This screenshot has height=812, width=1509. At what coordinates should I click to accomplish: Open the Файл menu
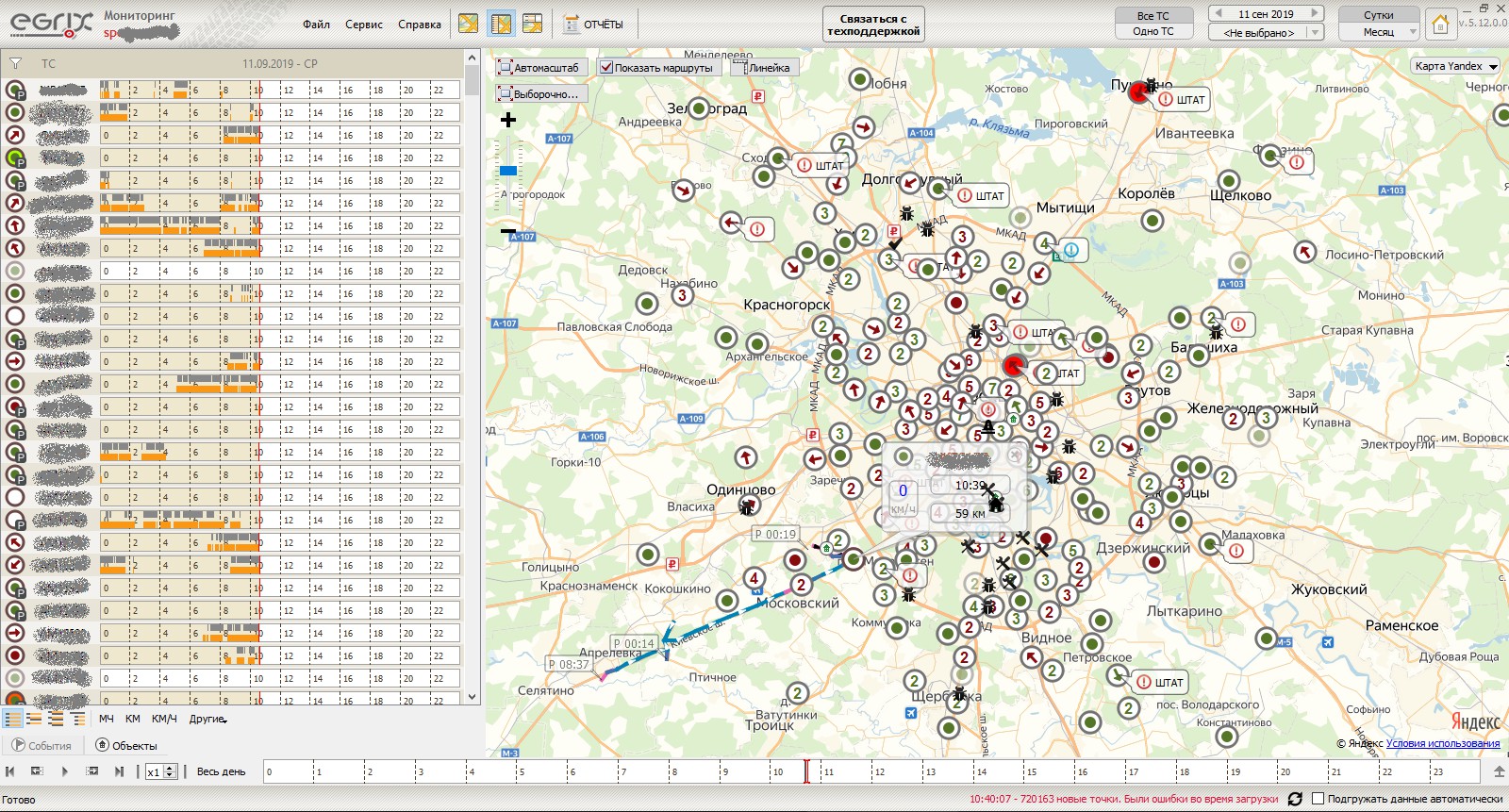coord(316,25)
